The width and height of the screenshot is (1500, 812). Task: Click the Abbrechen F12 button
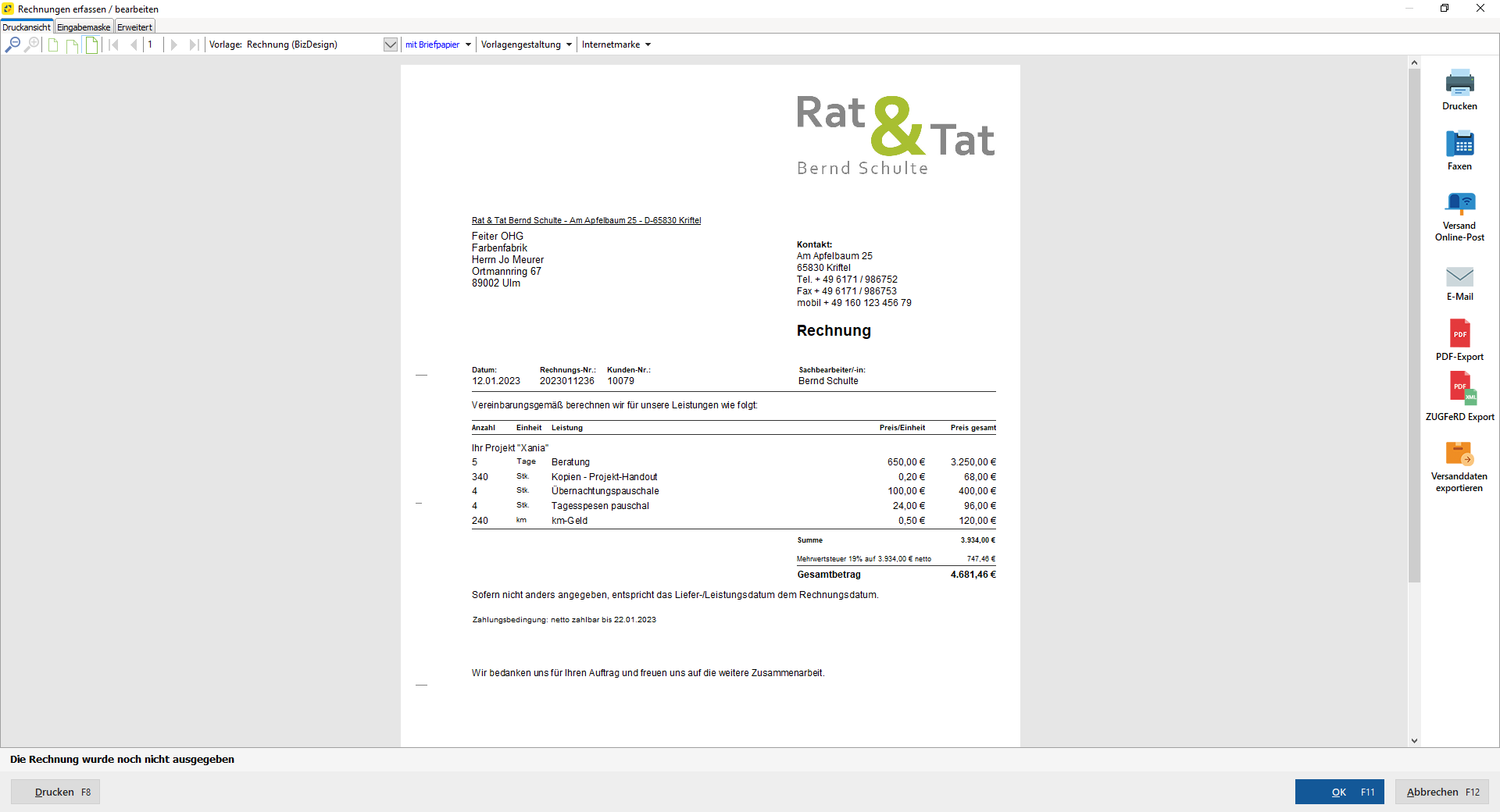click(1442, 792)
